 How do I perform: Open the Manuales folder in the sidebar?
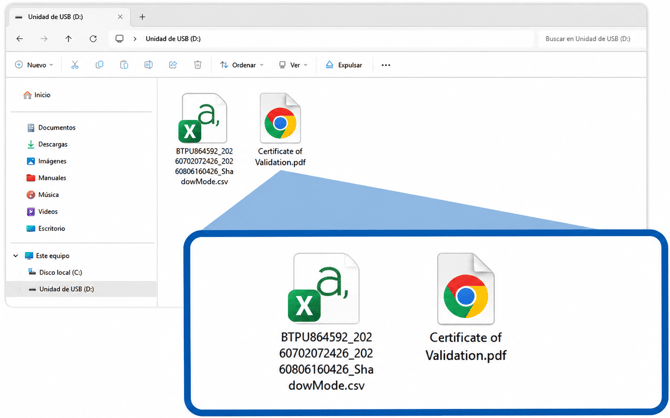point(47,178)
